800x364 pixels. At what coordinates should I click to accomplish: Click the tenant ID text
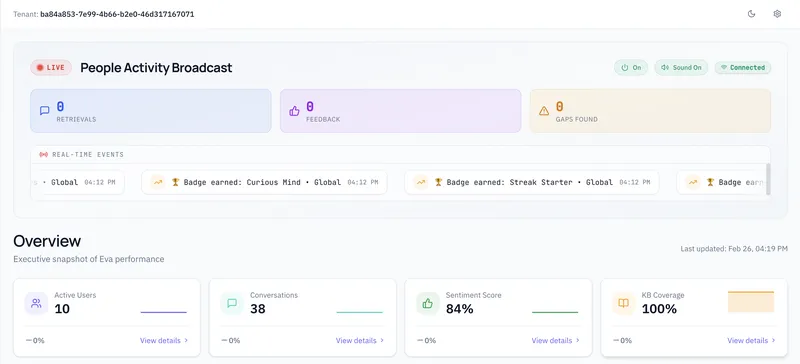(x=117, y=14)
